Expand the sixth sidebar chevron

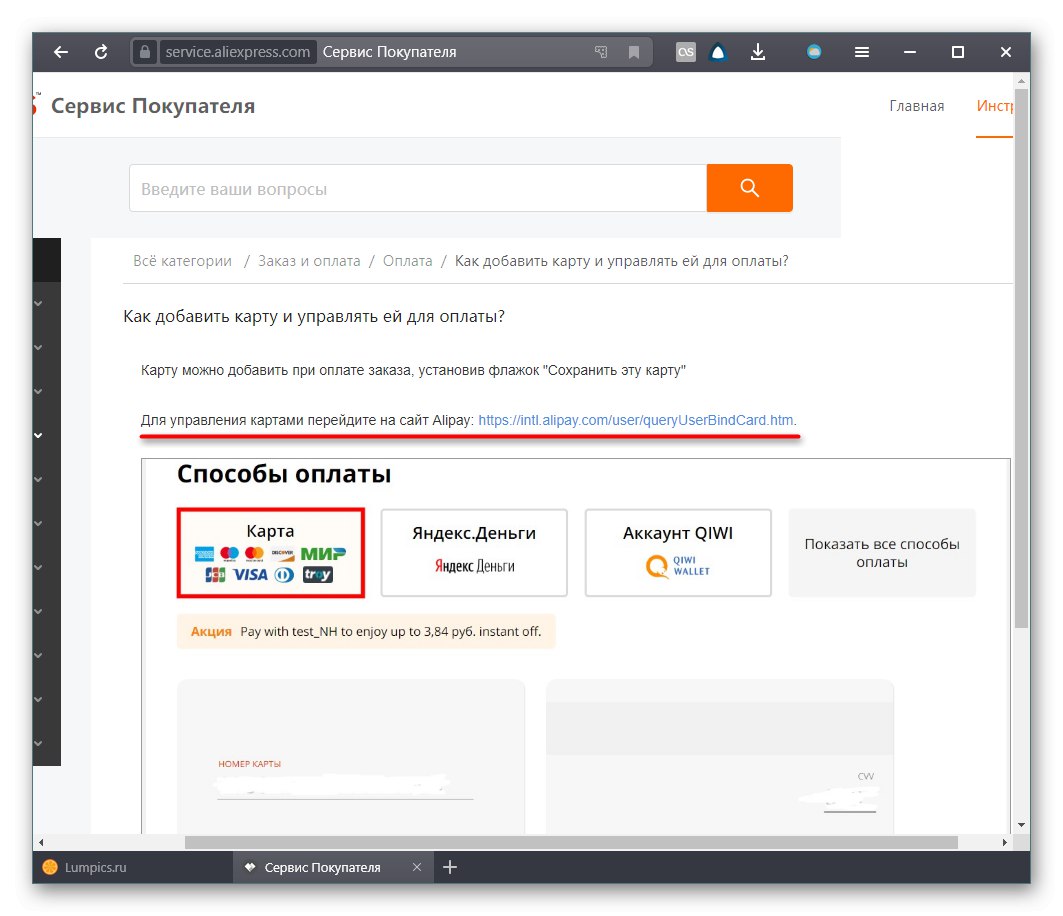click(38, 523)
